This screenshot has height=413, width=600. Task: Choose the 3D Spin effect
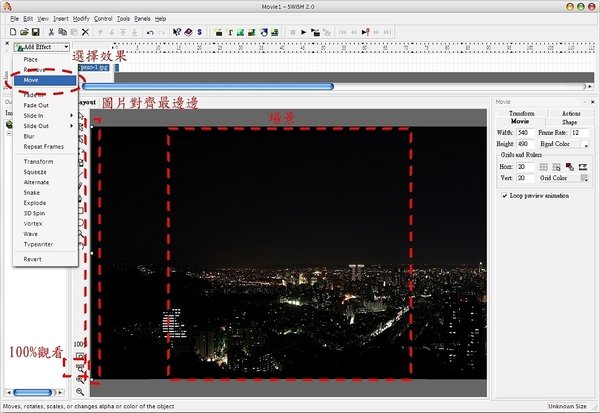tap(45, 213)
